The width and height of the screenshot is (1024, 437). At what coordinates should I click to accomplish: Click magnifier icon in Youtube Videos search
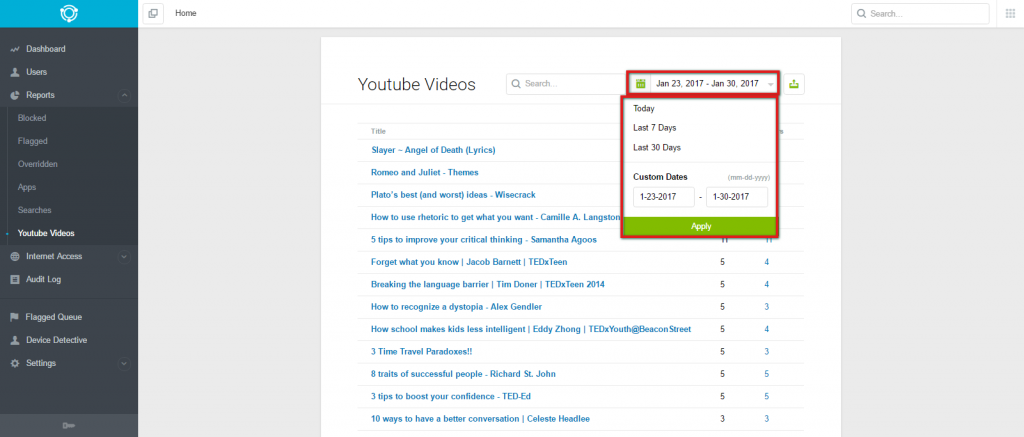(516, 84)
